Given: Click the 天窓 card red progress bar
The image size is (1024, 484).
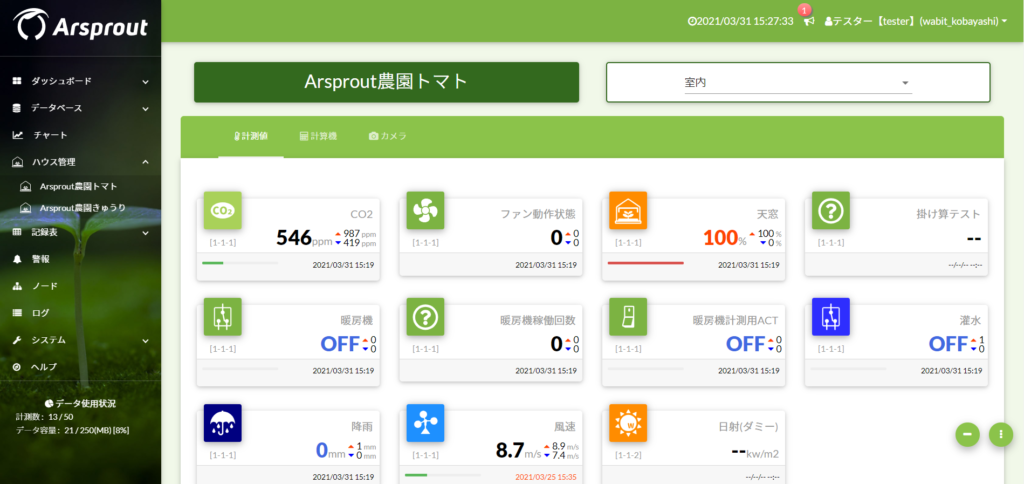Looking at the screenshot, I should [646, 263].
